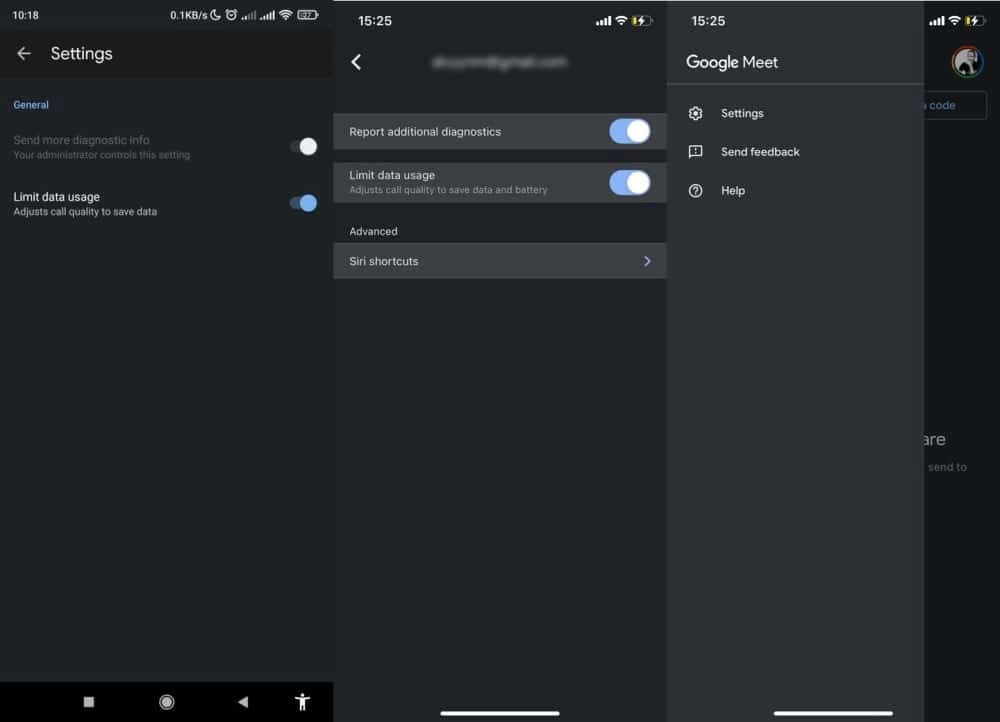
Task: Tap the Google Meet title text
Action: [732, 62]
